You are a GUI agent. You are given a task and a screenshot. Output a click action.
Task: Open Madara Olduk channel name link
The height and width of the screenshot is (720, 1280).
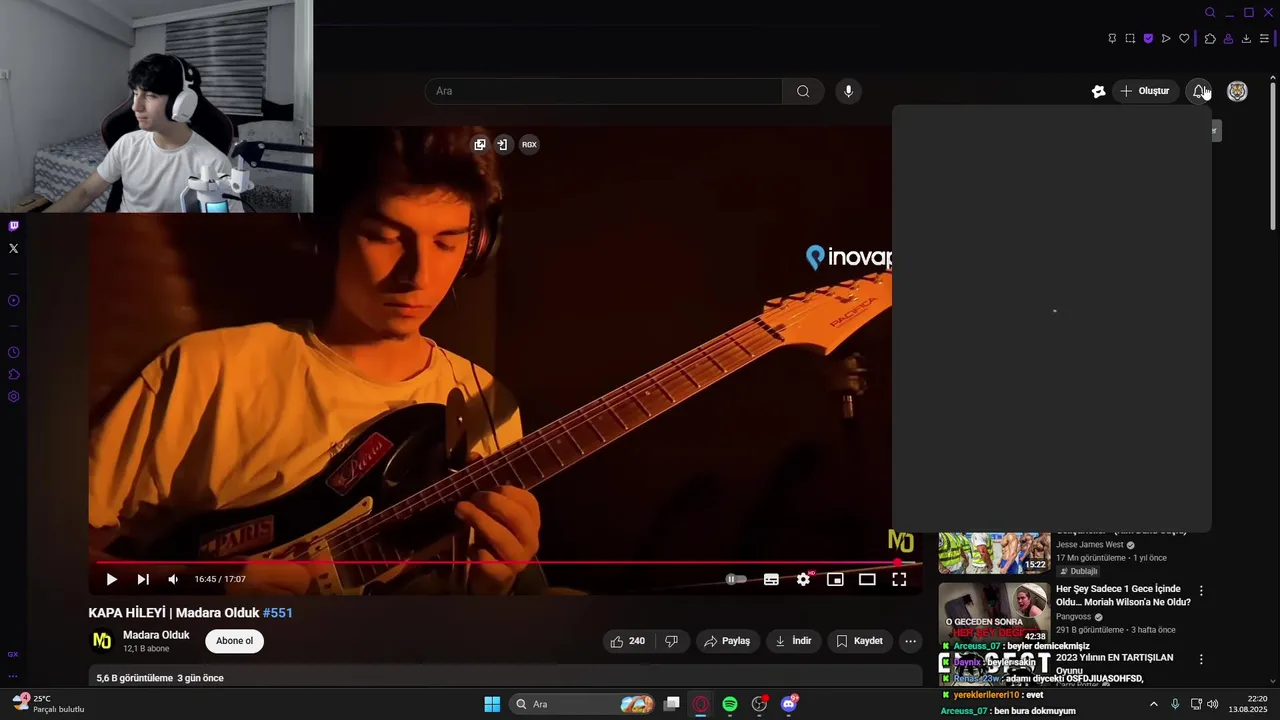tap(156, 635)
